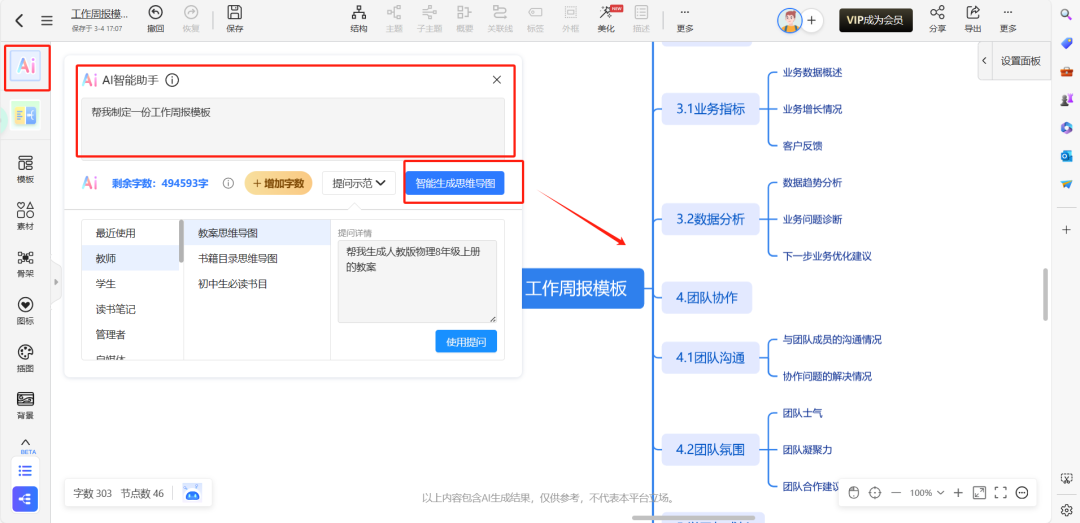Open the 导出 export option

(973, 19)
